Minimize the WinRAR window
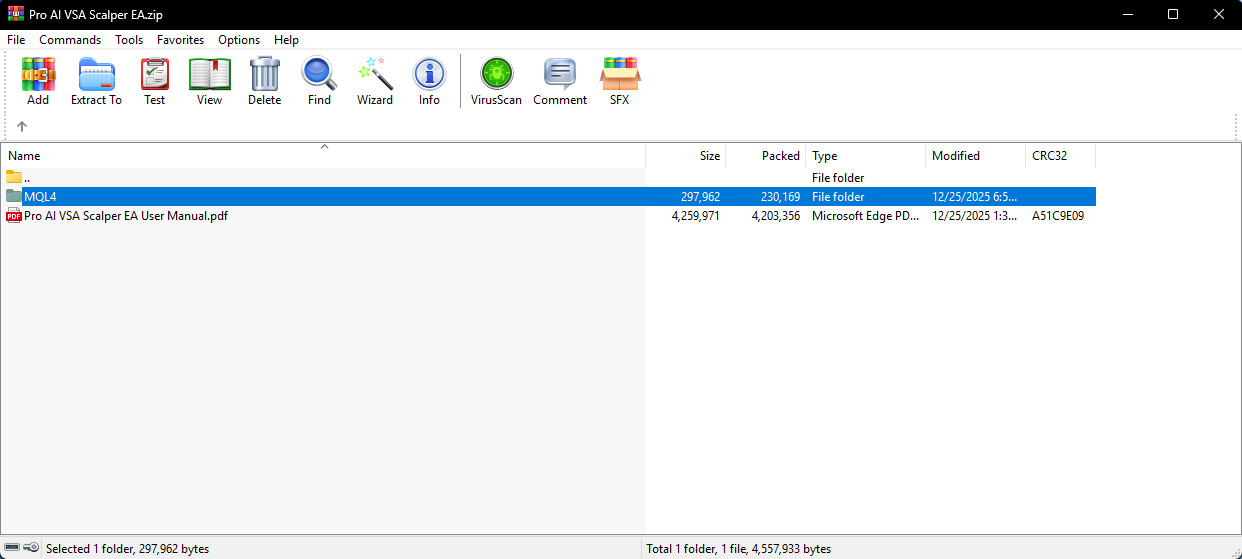Viewport: 1242px width, 559px height. [x=1127, y=14]
